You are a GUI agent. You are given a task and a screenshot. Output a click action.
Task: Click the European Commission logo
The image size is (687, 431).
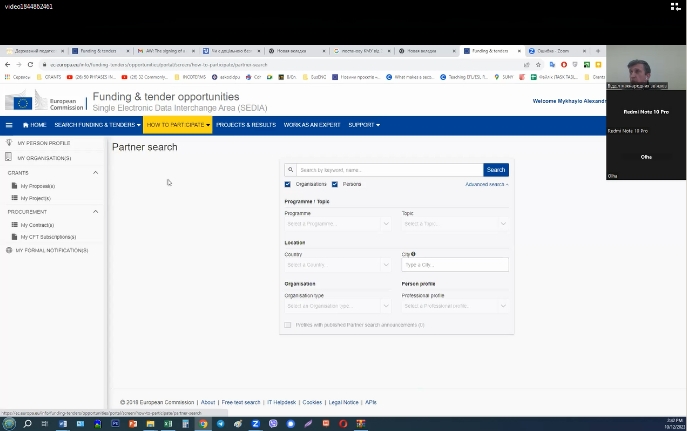(44, 101)
